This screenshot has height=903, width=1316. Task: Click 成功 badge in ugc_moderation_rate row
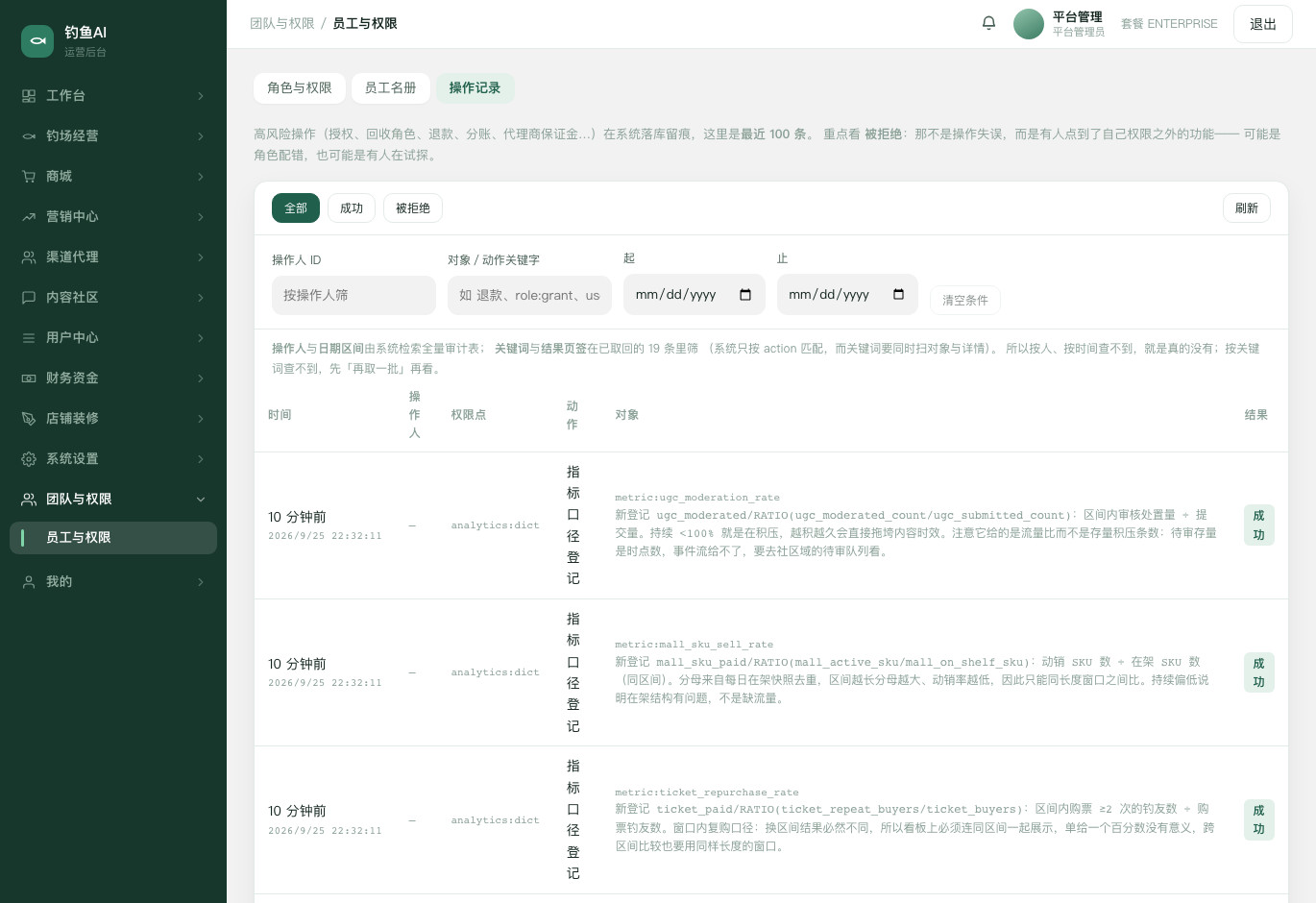click(x=1259, y=525)
